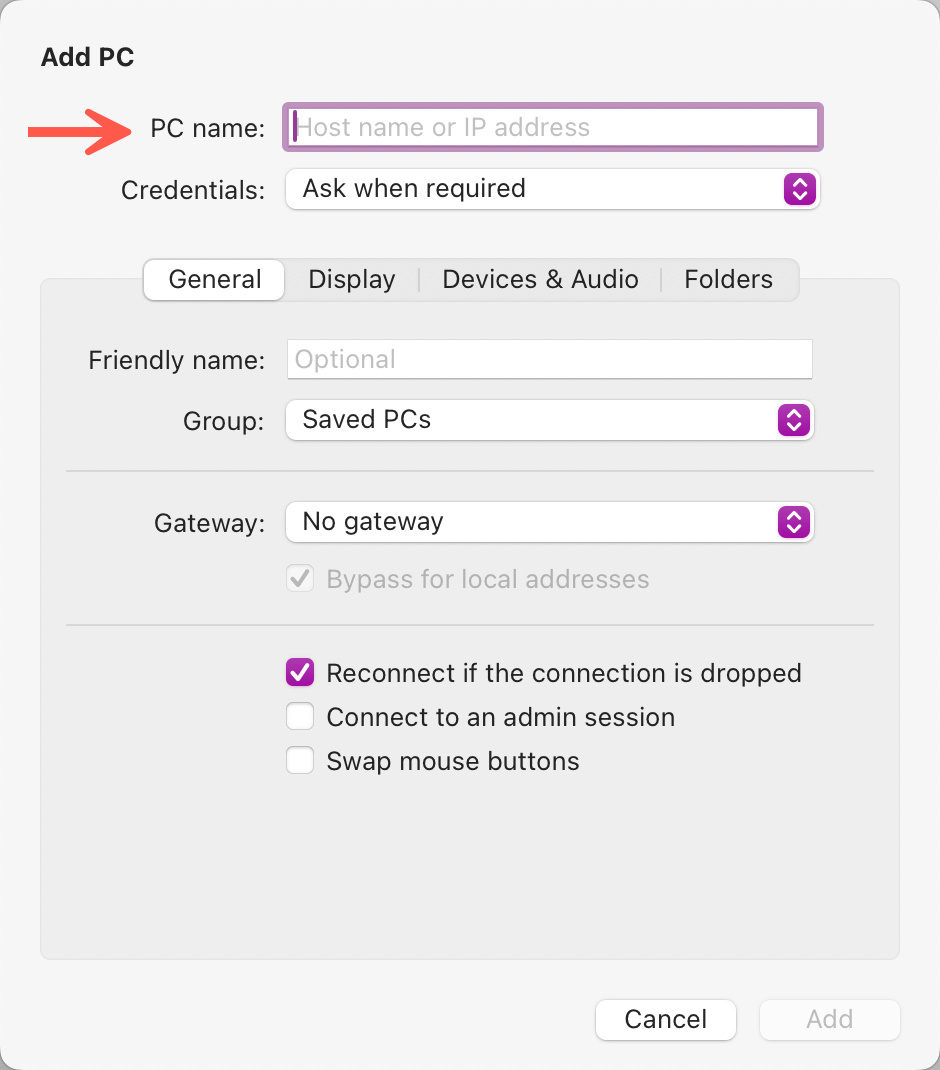
Task: Click the "Bypass for local addresses" checkbox
Action: pos(299,578)
